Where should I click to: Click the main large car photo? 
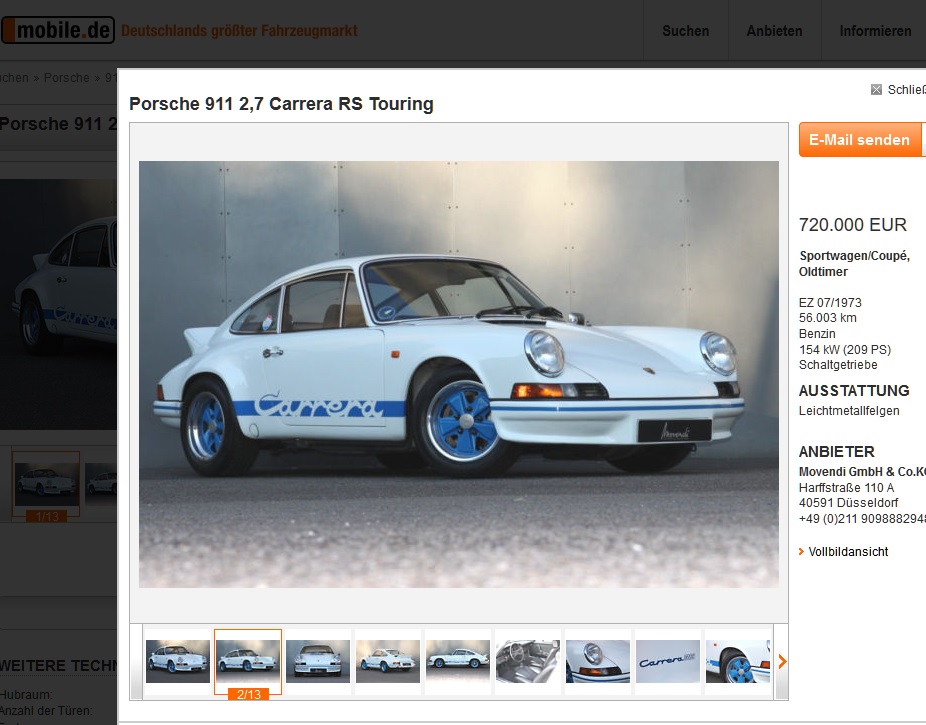(x=459, y=374)
